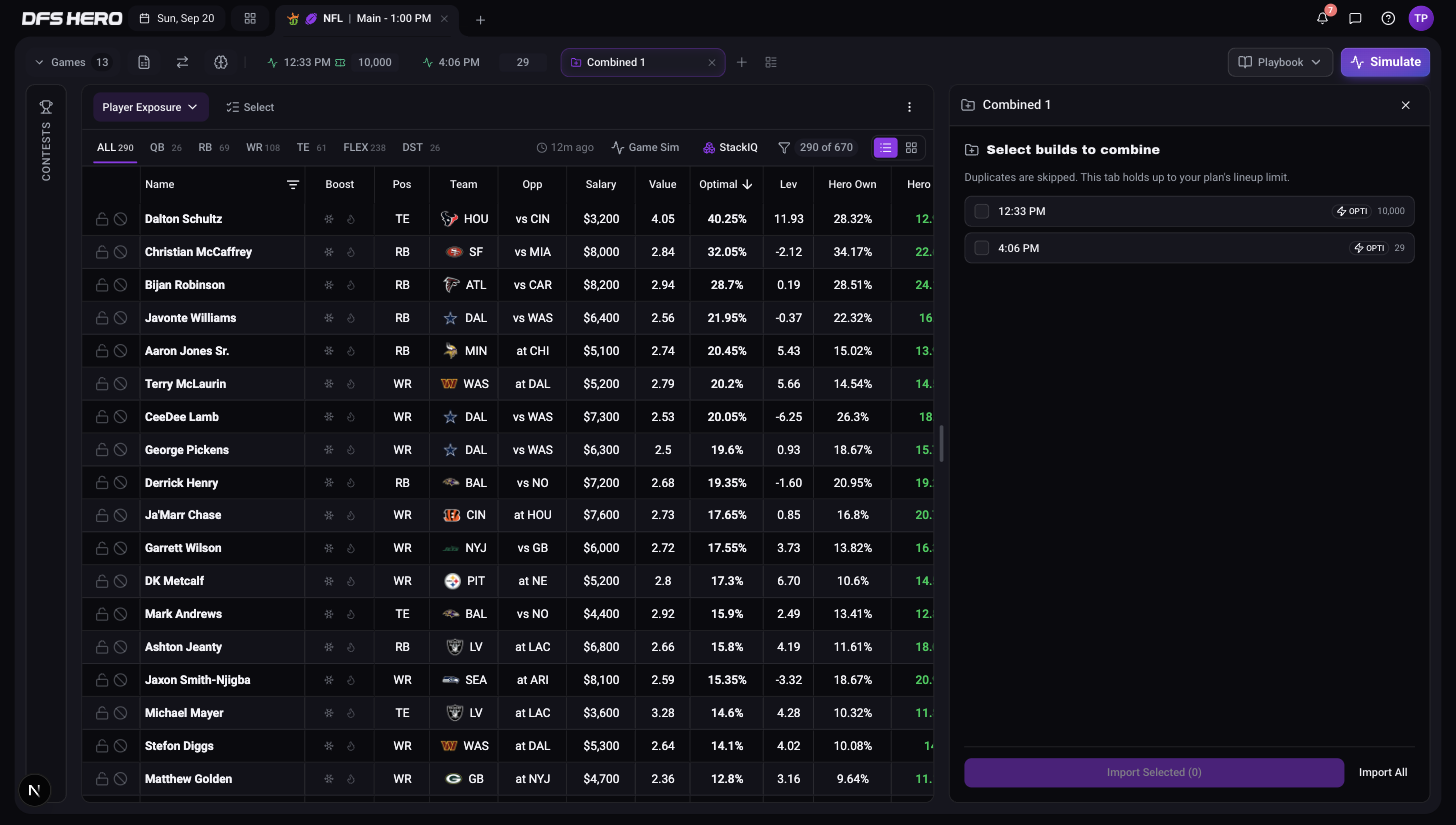Switch to the FLEX position tab
The height and width of the screenshot is (825, 1456).
[x=364, y=147]
